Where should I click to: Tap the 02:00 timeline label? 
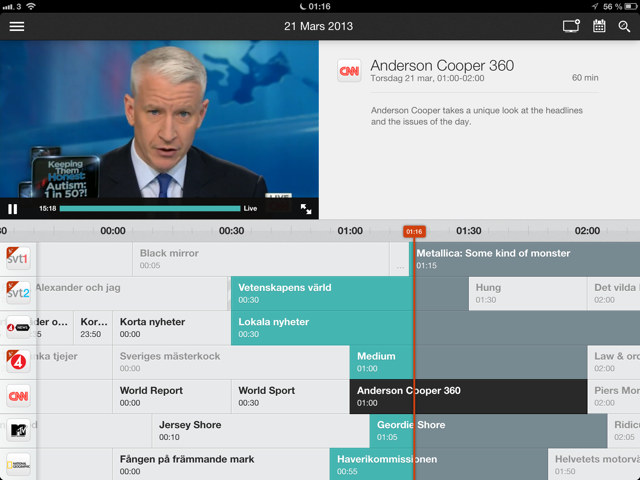(x=587, y=231)
